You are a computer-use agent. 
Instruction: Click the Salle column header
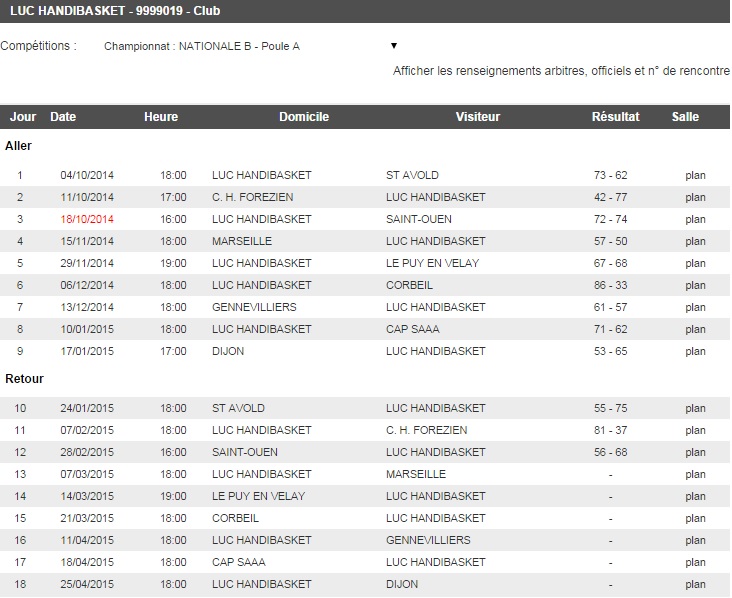(685, 117)
